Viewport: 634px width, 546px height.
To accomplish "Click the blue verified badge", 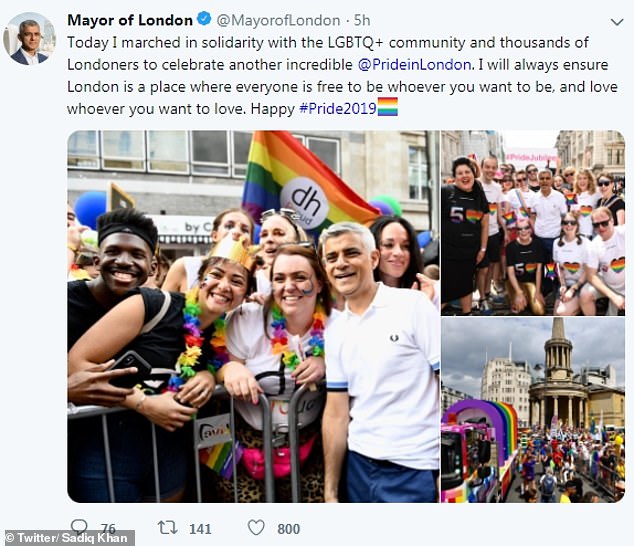I will (x=204, y=19).
